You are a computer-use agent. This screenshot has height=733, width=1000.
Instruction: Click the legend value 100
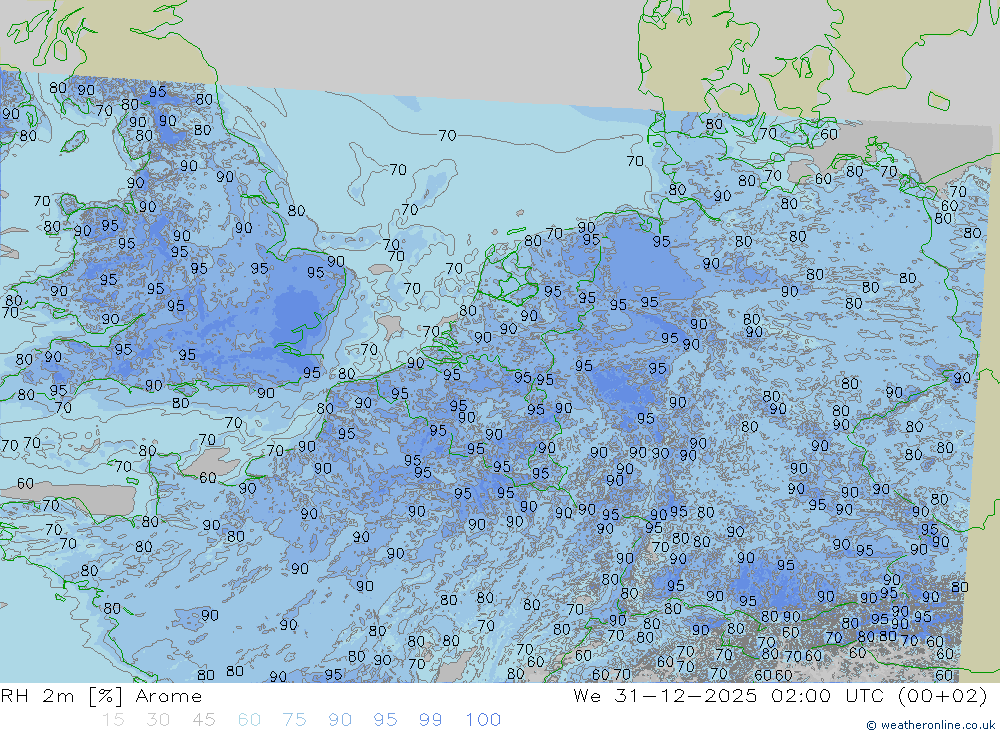[483, 720]
